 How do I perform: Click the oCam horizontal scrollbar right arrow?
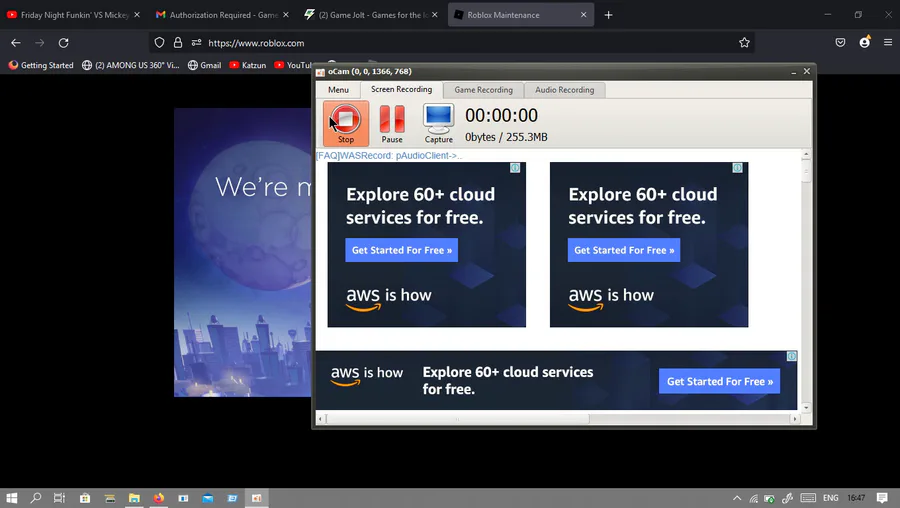(x=794, y=419)
